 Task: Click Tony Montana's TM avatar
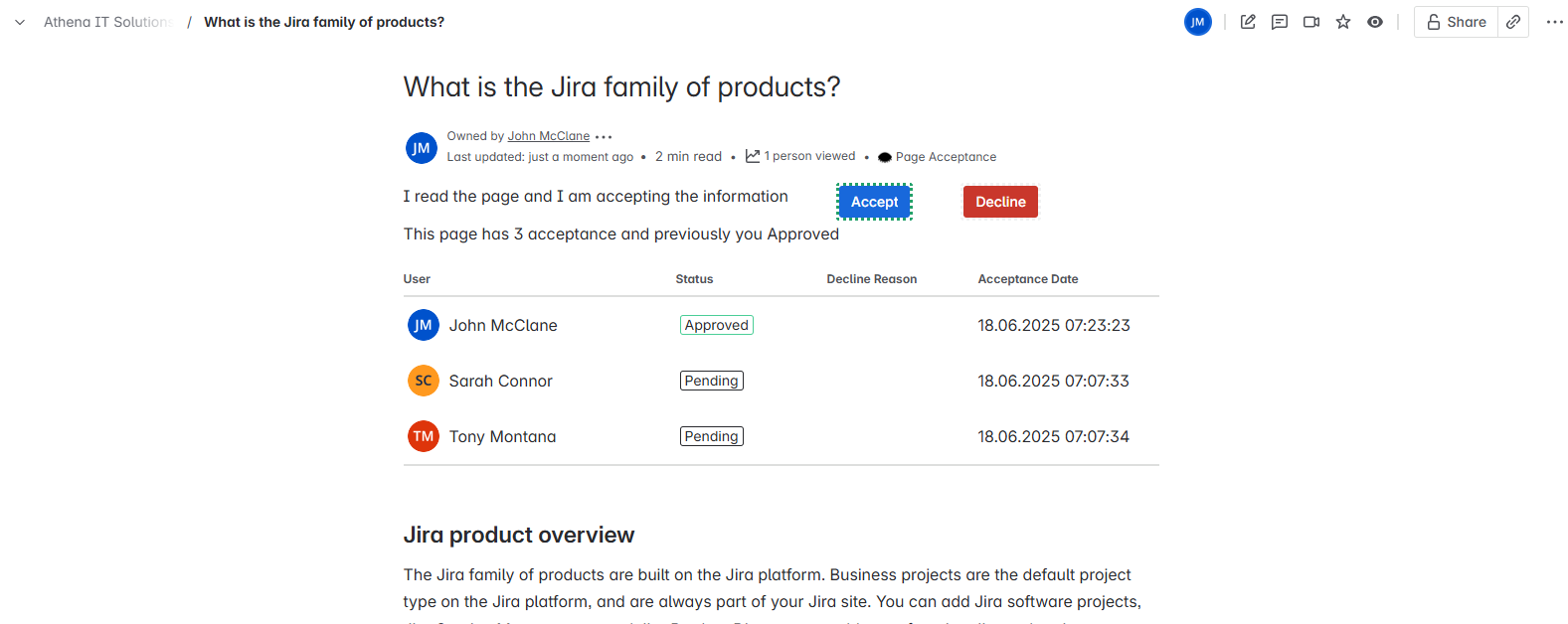coord(424,436)
